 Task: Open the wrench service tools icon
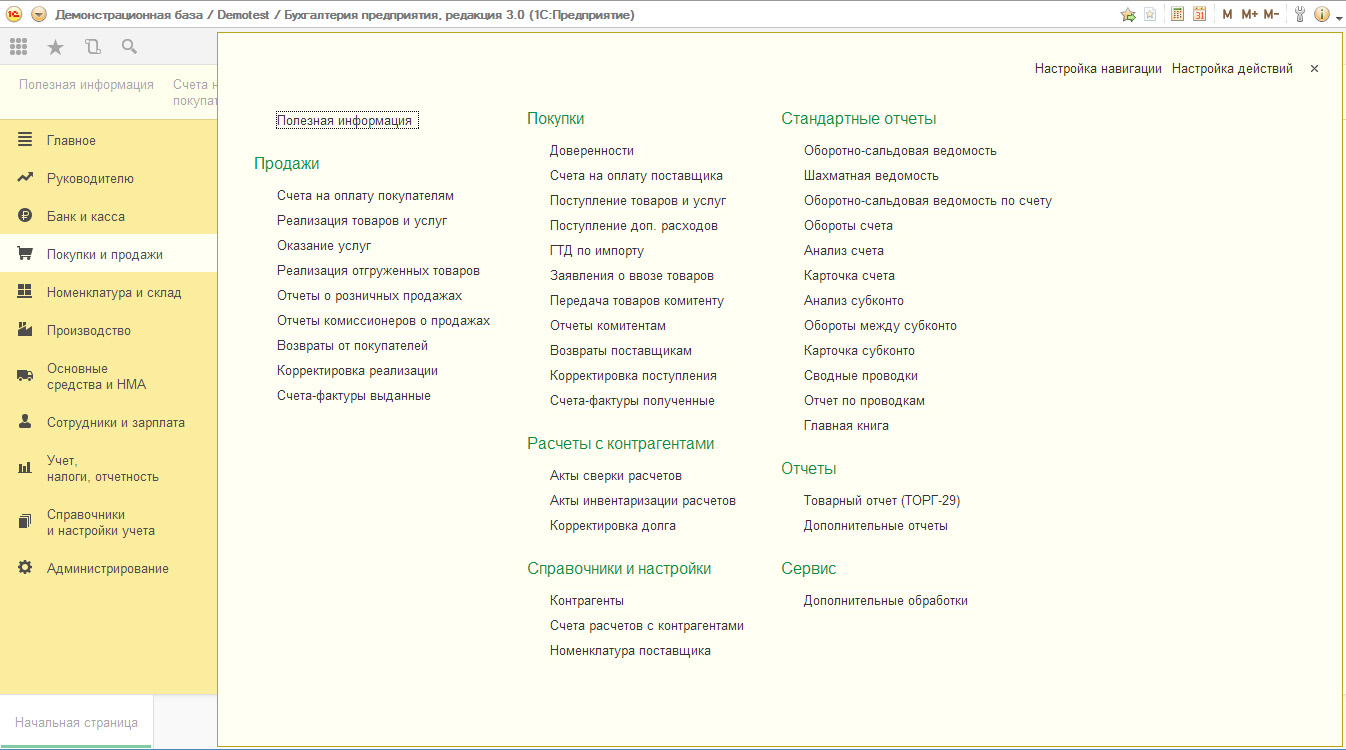[1301, 14]
